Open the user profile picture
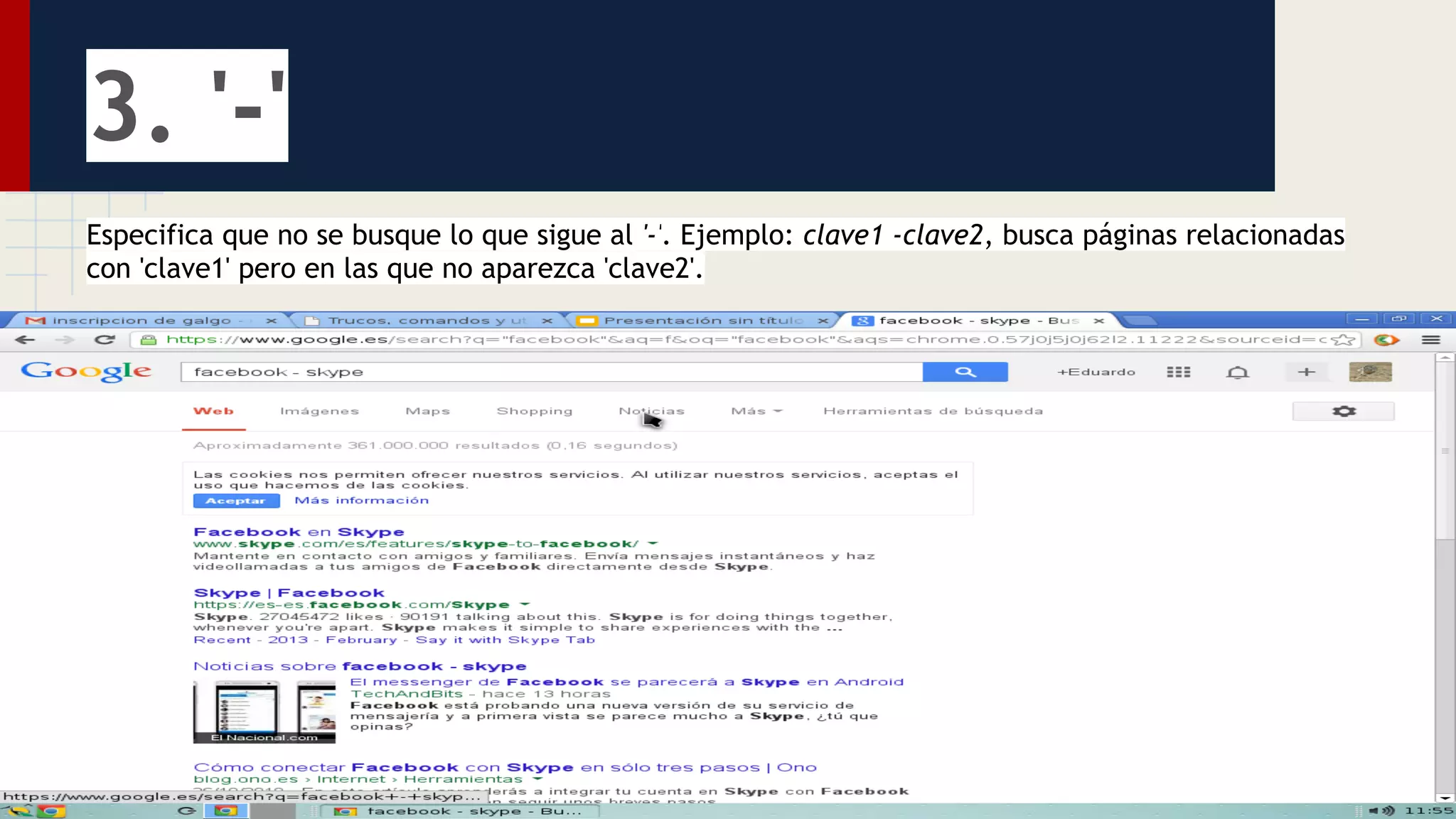 [x=1370, y=372]
